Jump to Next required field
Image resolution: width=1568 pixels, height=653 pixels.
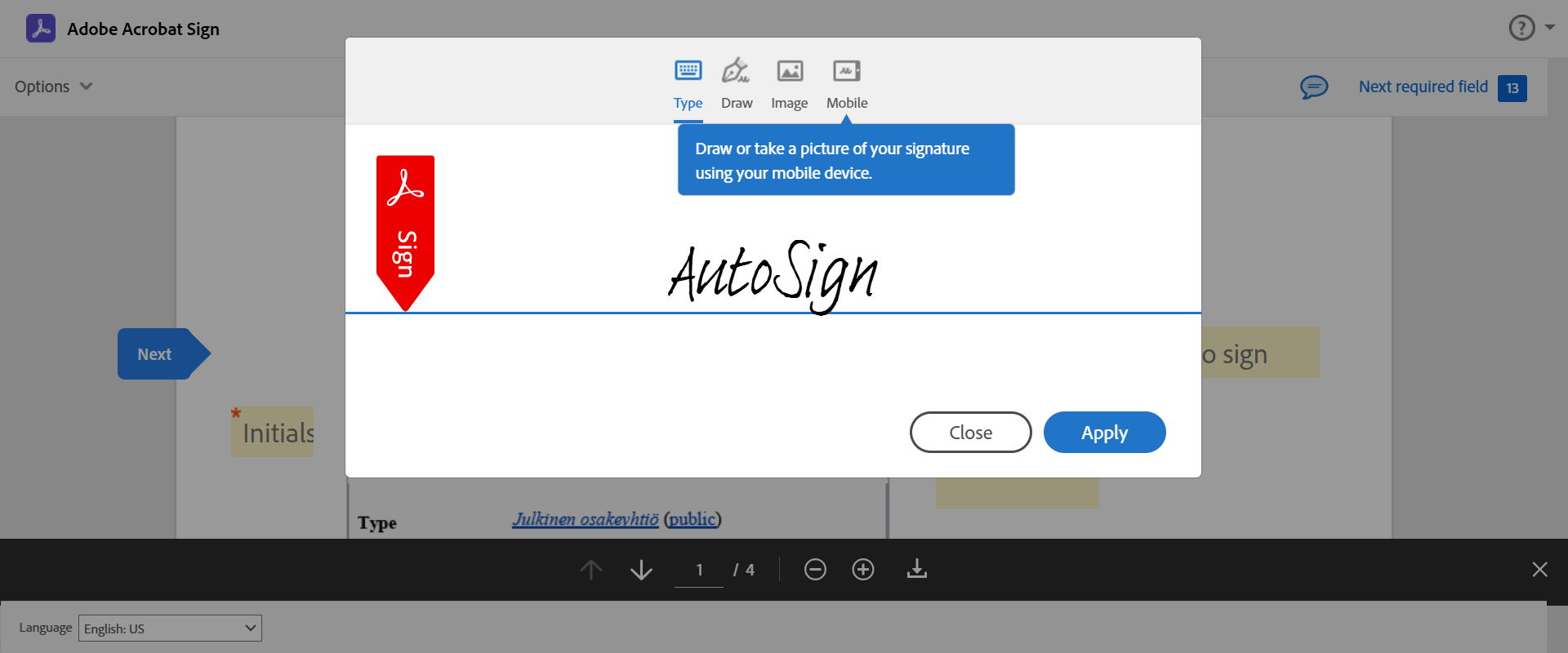1442,87
